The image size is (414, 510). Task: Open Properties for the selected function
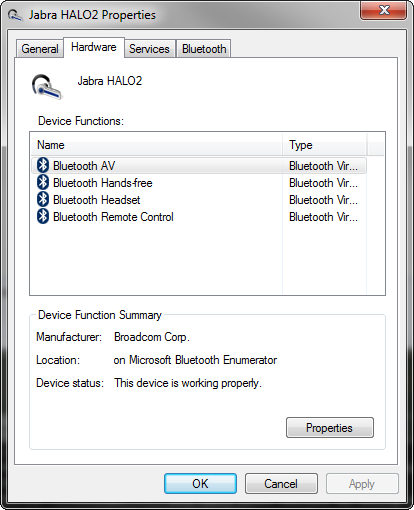(330, 427)
